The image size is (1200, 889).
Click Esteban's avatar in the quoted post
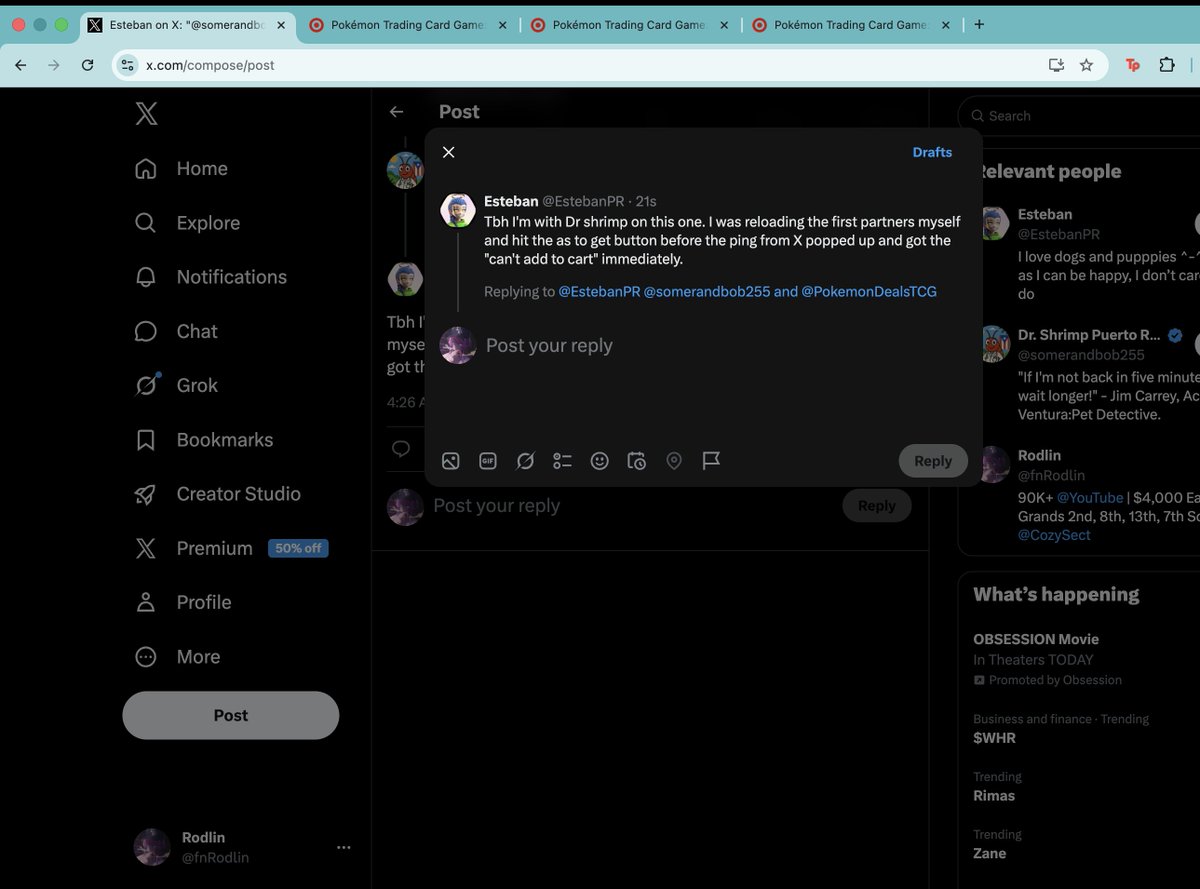458,210
